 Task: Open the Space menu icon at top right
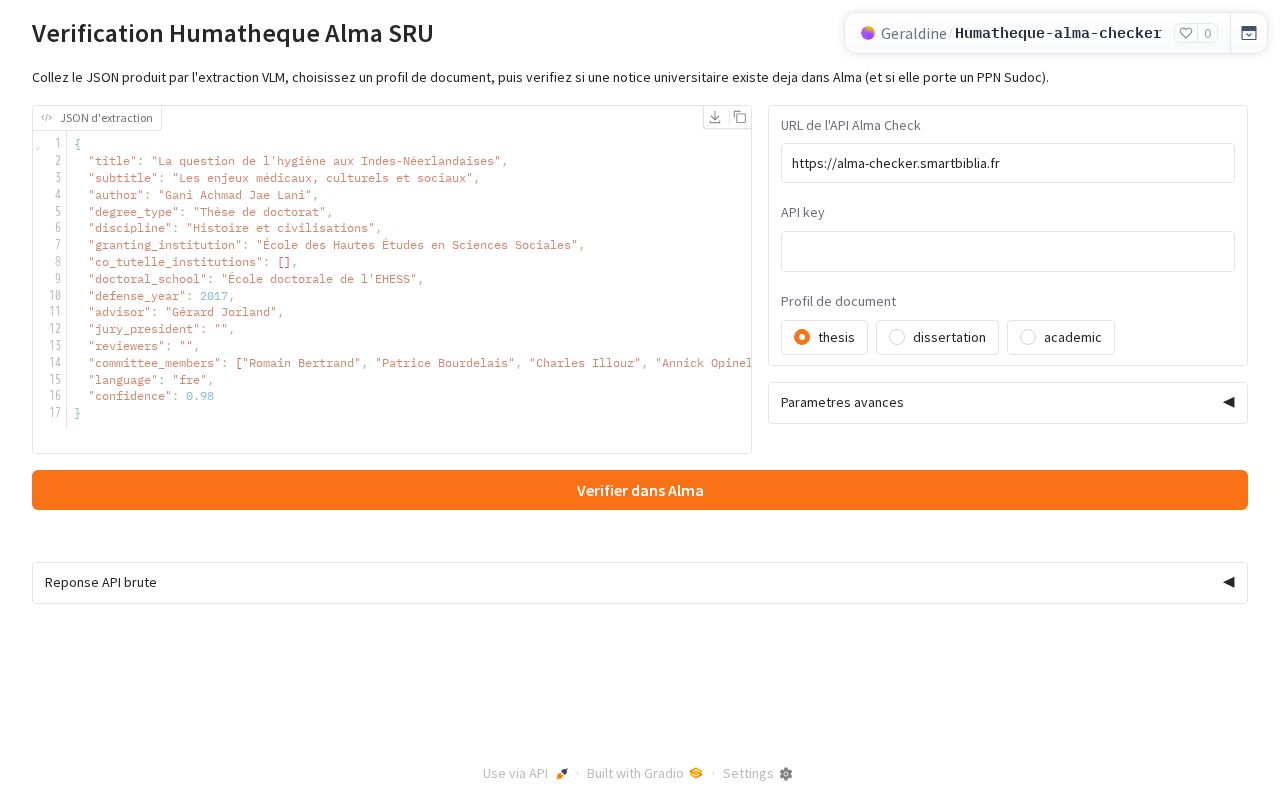click(x=1249, y=33)
